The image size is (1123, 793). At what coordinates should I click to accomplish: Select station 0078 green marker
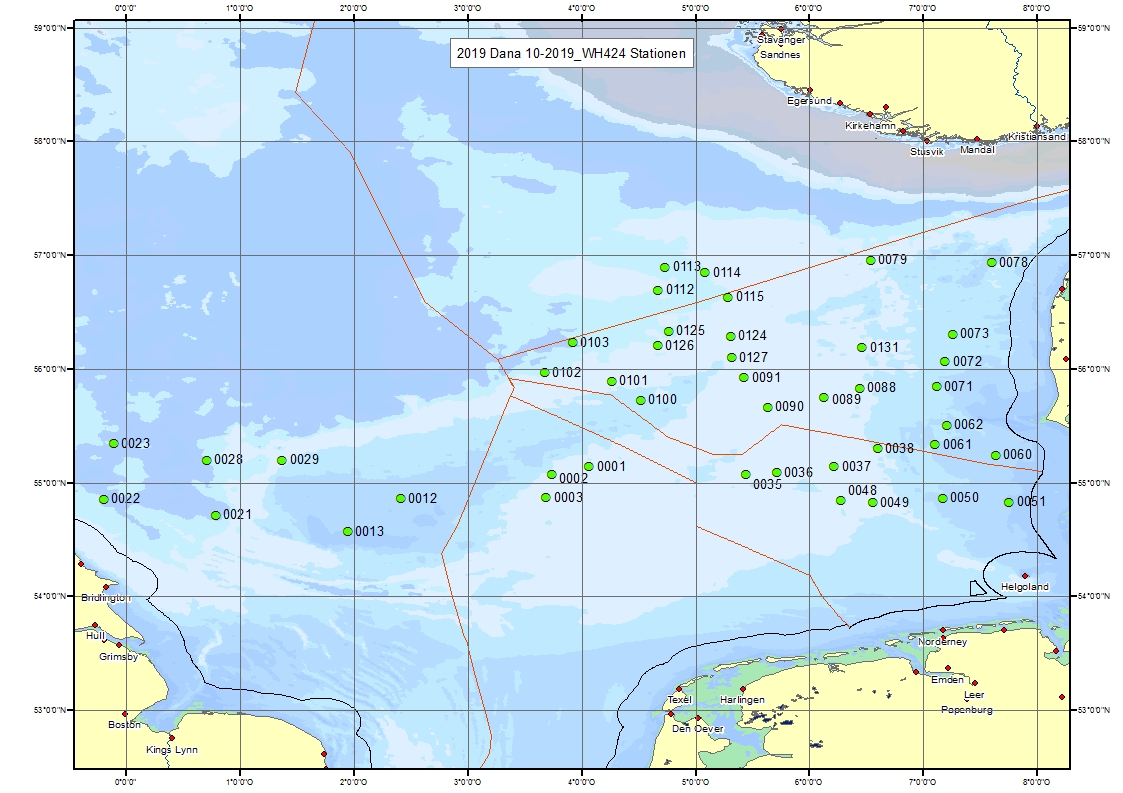click(992, 263)
